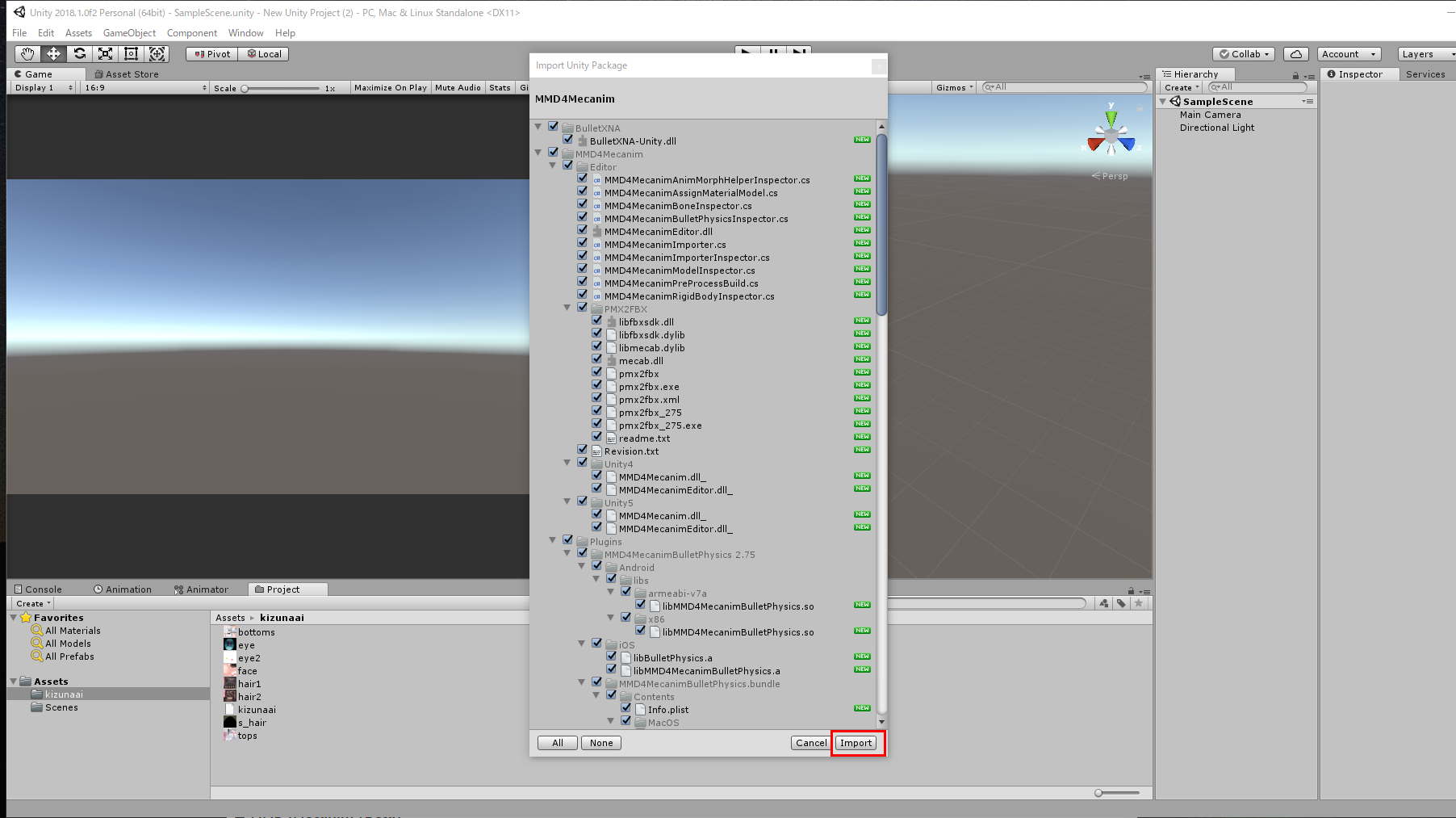Open the hair1 asset thumbnail
The height and width of the screenshot is (818, 1456).
point(230,684)
